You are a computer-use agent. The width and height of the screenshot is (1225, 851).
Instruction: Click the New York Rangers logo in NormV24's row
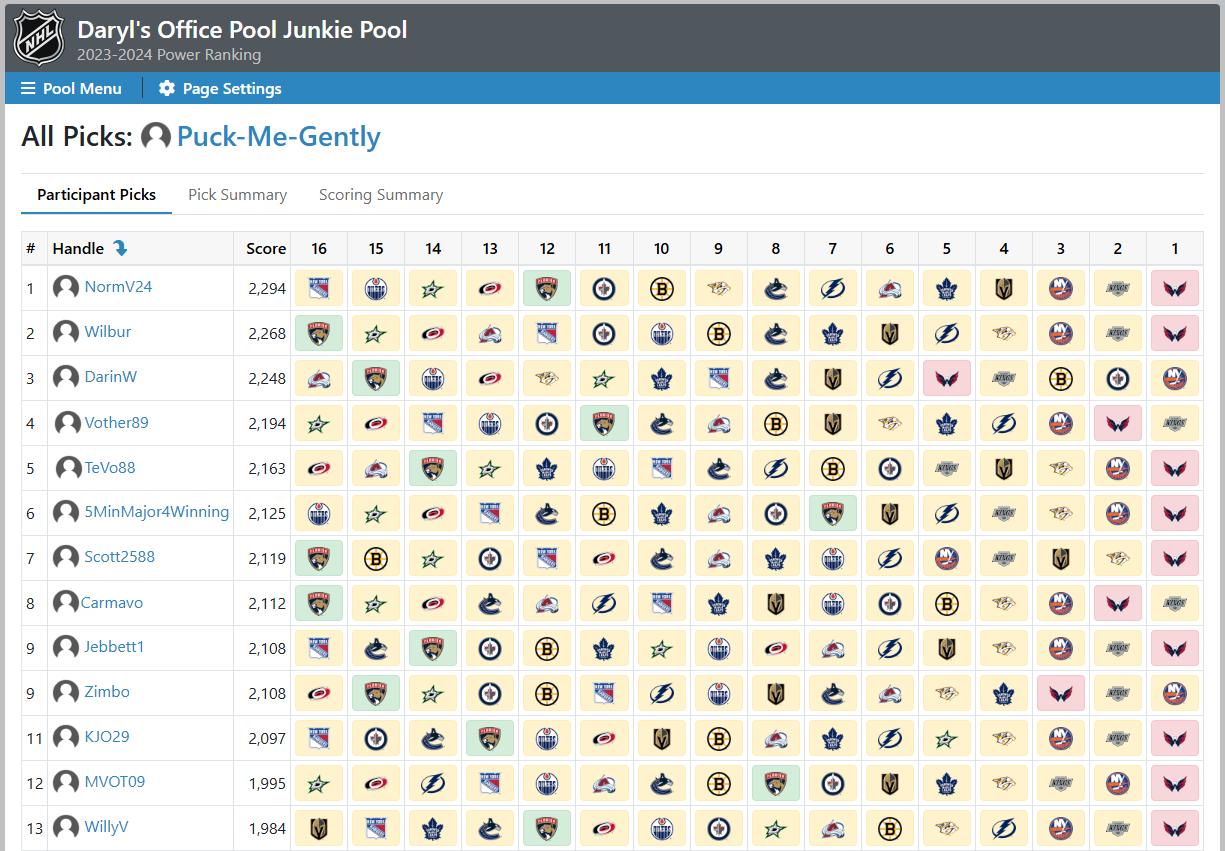click(319, 288)
